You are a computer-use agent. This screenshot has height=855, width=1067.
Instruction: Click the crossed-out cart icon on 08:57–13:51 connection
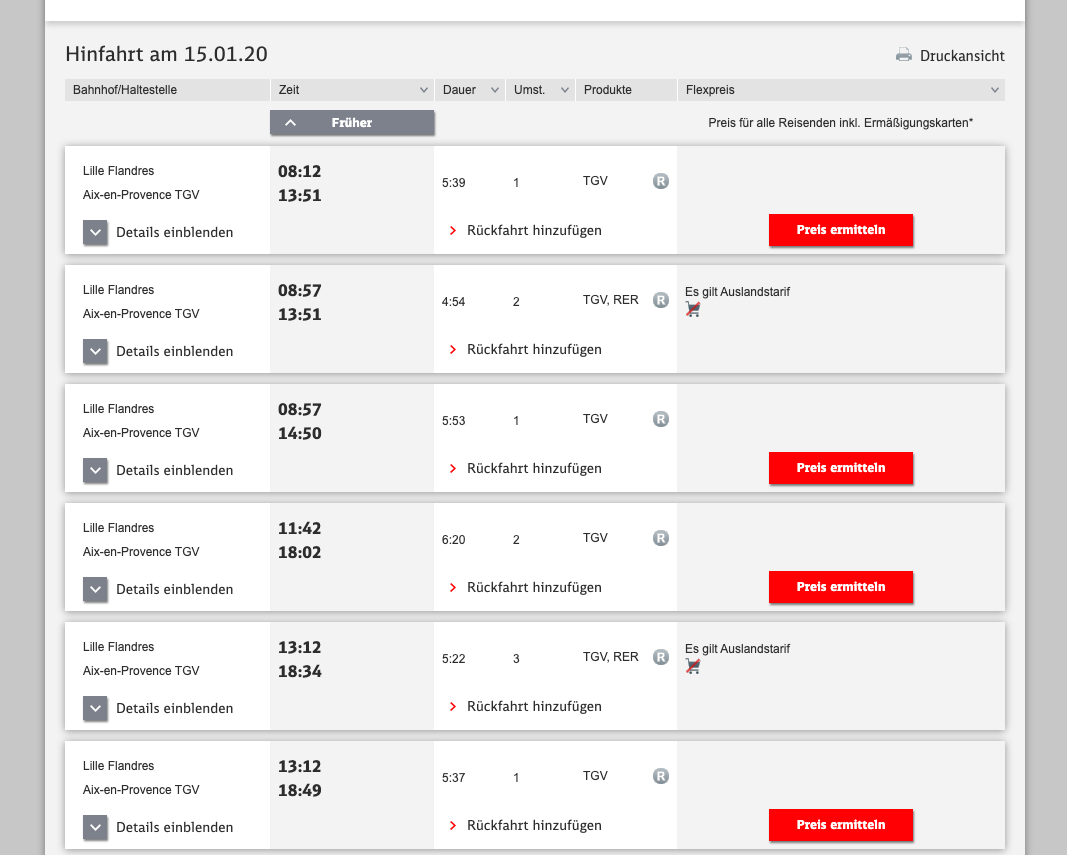click(x=693, y=310)
